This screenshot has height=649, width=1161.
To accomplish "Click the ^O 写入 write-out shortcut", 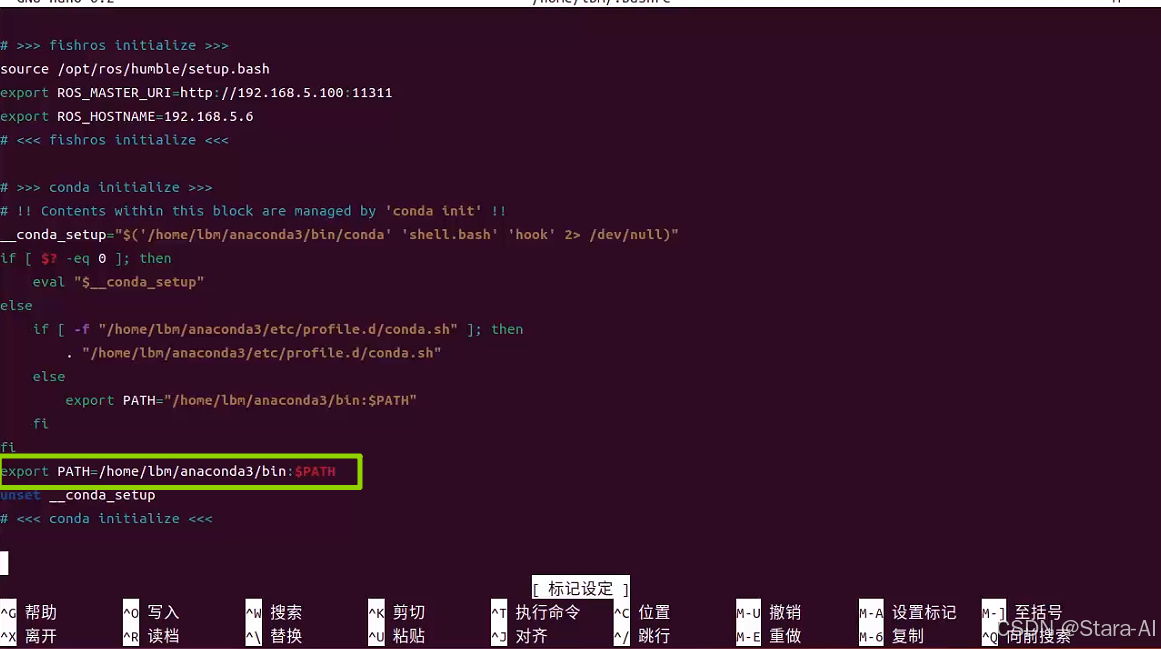I will point(152,613).
